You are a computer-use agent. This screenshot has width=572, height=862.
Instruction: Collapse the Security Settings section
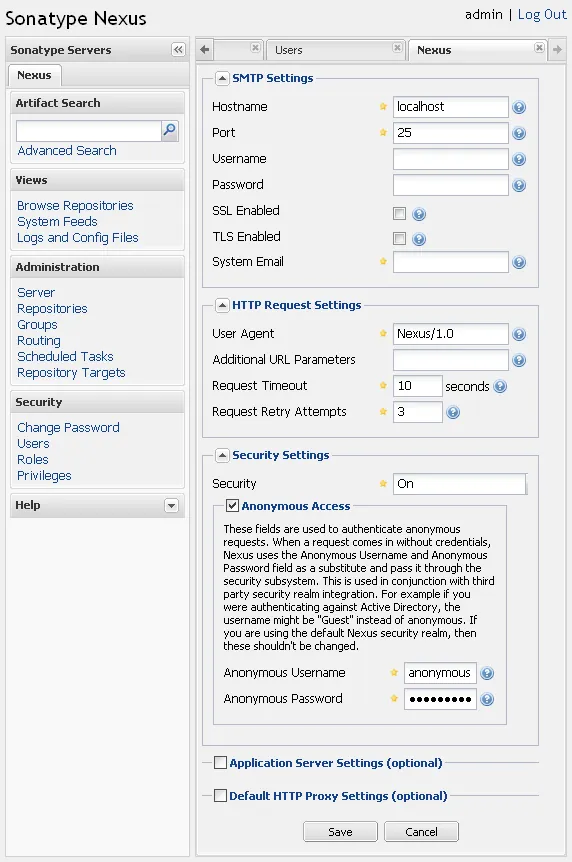click(x=222, y=455)
